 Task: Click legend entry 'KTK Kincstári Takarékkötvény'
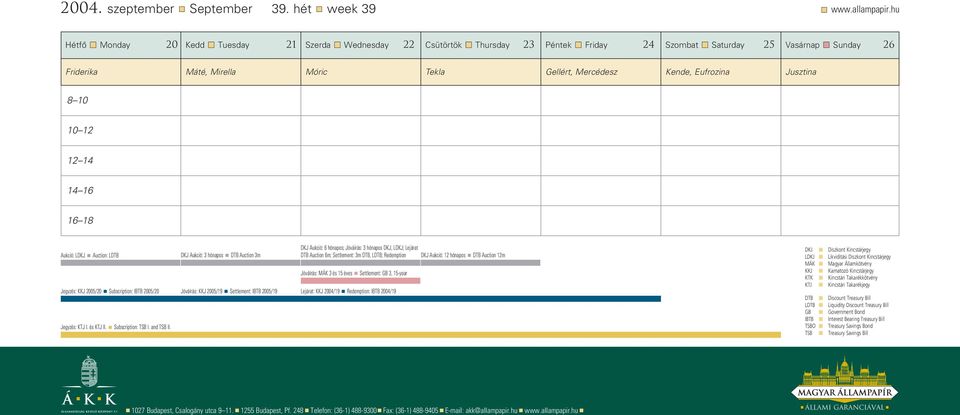[x=841, y=278]
